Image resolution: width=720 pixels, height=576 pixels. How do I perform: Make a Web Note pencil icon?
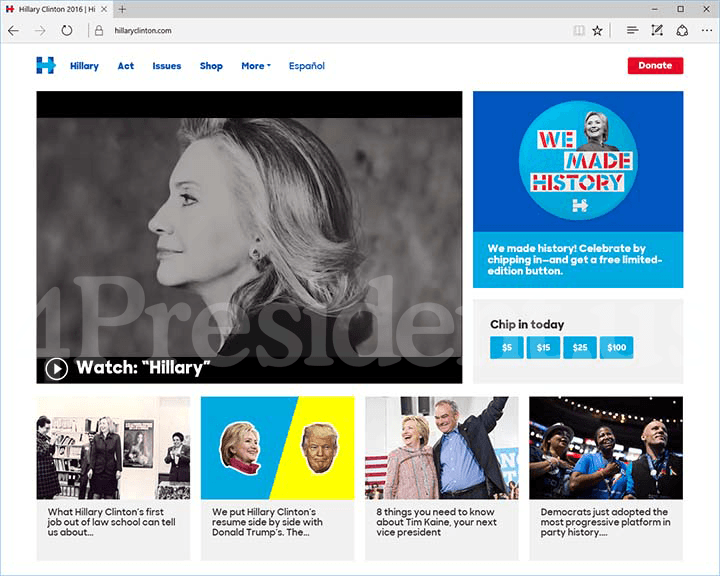click(657, 31)
